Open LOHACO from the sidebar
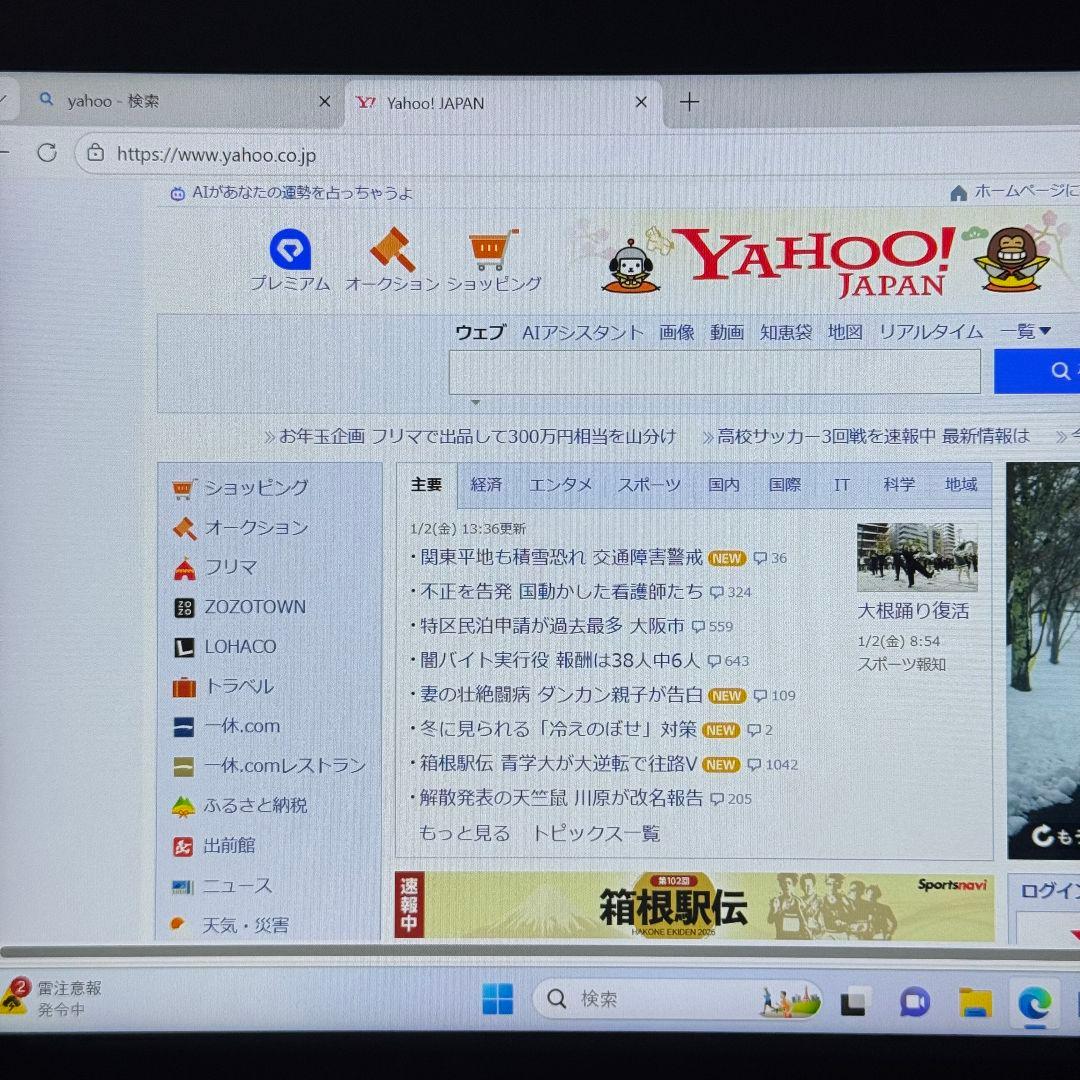The width and height of the screenshot is (1080, 1080). (x=240, y=647)
